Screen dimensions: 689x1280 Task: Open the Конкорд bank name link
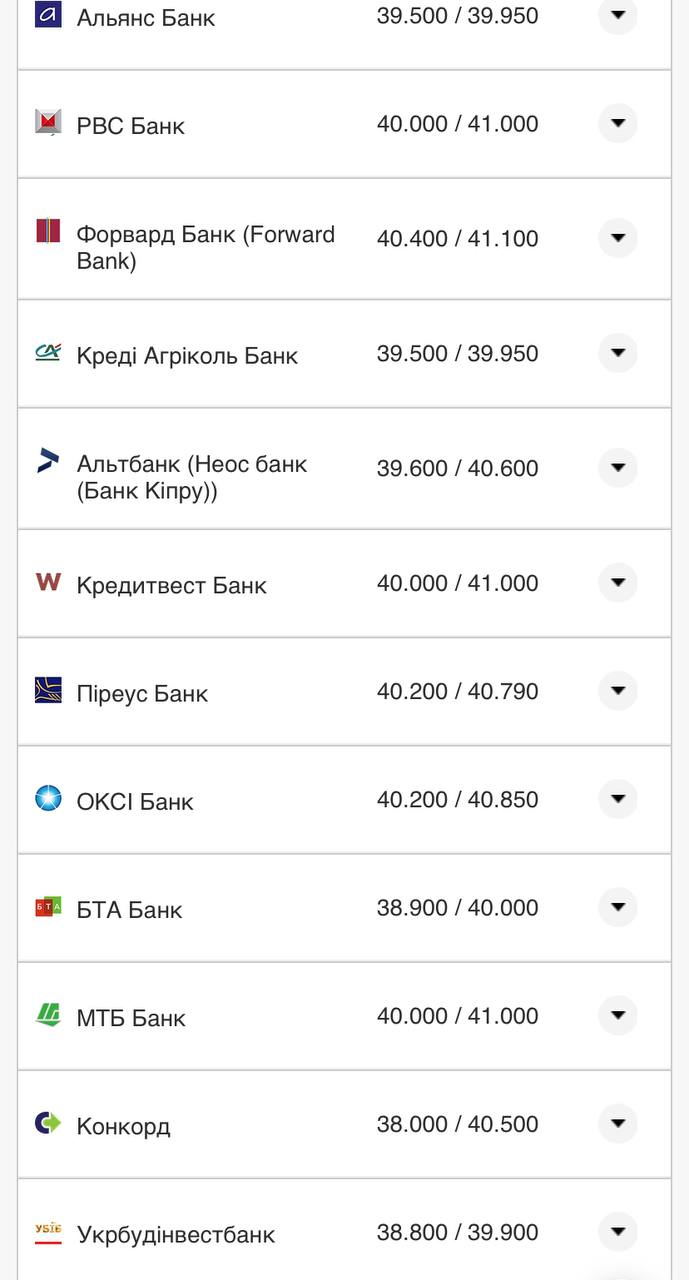click(x=123, y=1126)
